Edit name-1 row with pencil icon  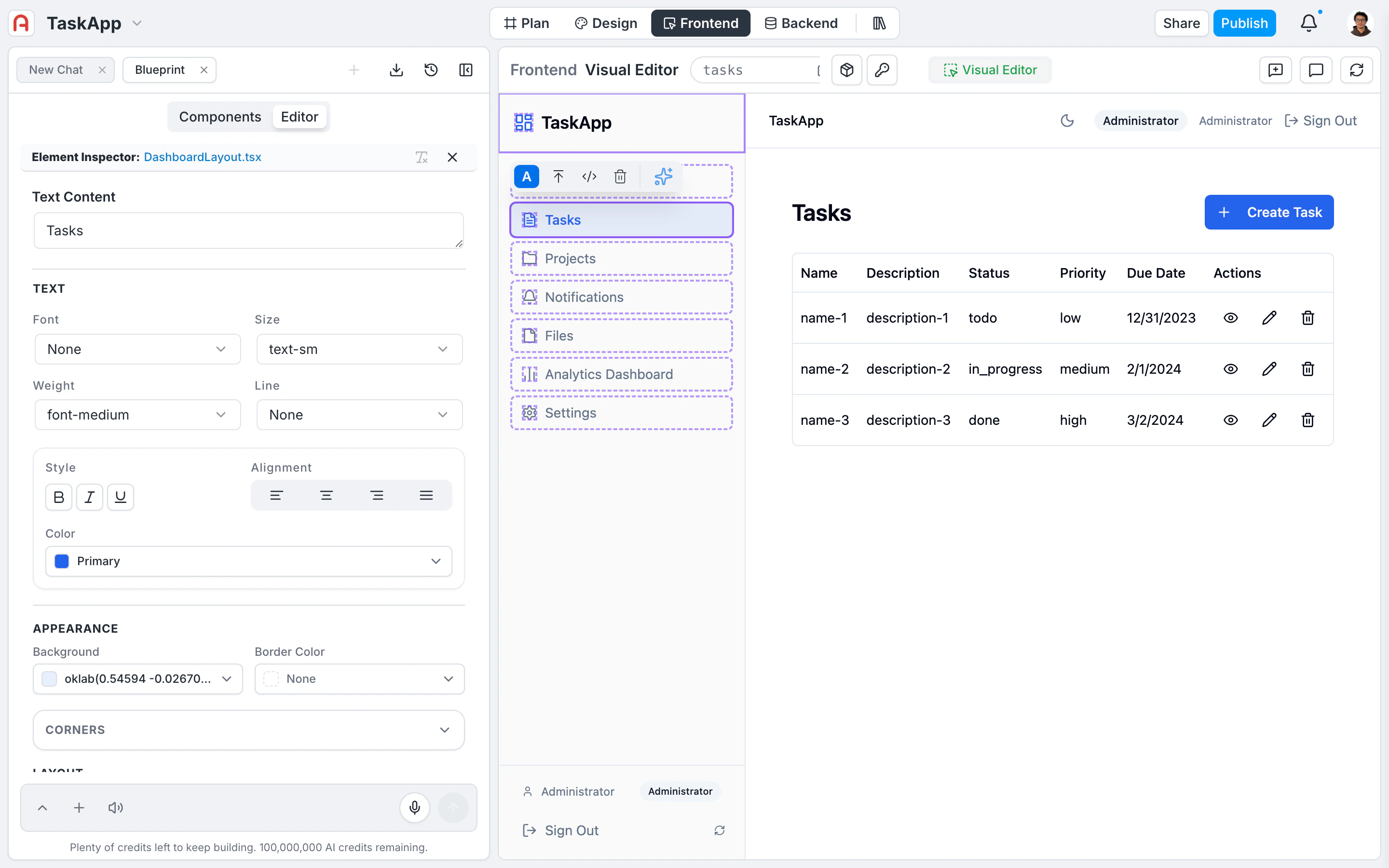1269,318
